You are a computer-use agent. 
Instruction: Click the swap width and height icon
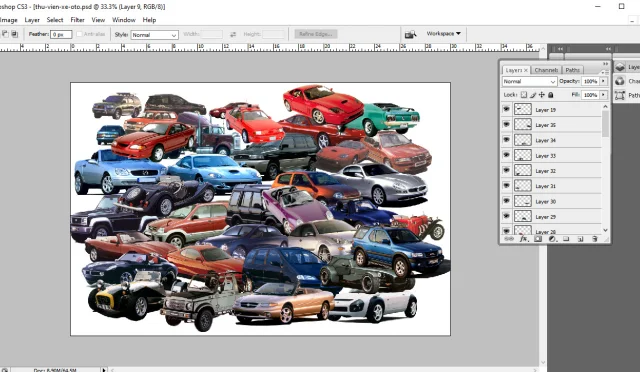click(x=233, y=35)
